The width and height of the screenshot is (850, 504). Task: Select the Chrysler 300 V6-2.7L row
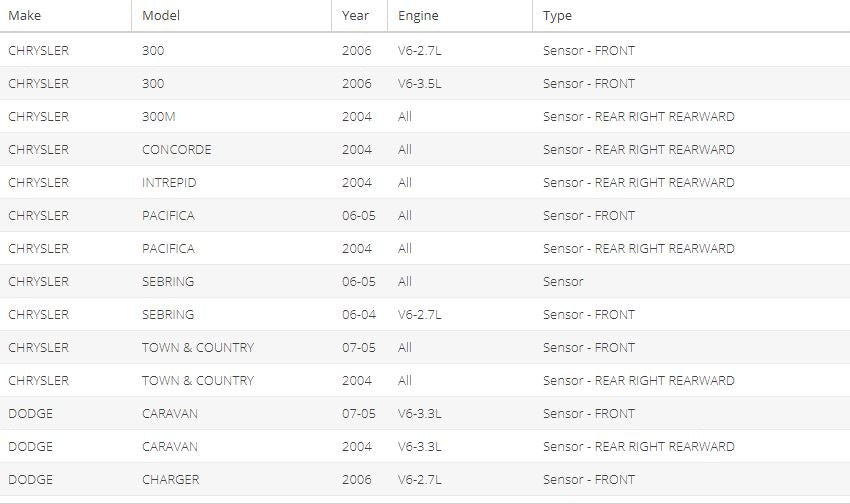point(425,50)
